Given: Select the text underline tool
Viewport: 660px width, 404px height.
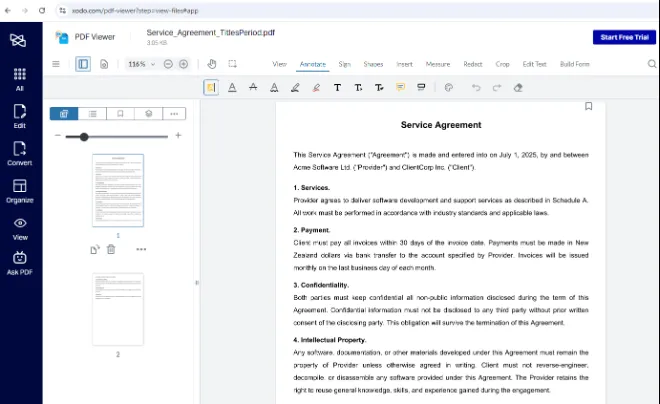Looking at the screenshot, I should point(232,88).
